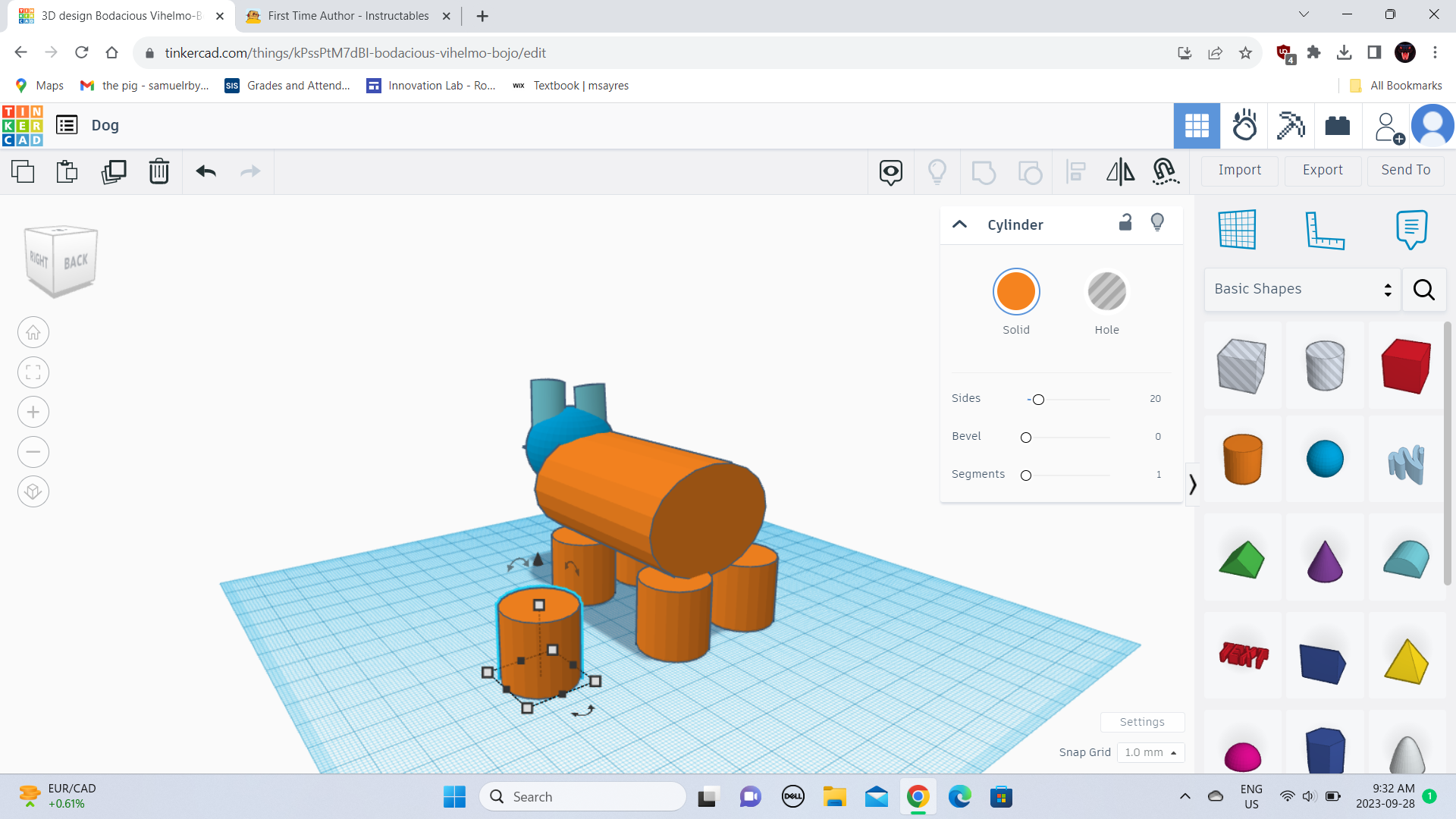Delete selection with the trash icon

pos(158,171)
